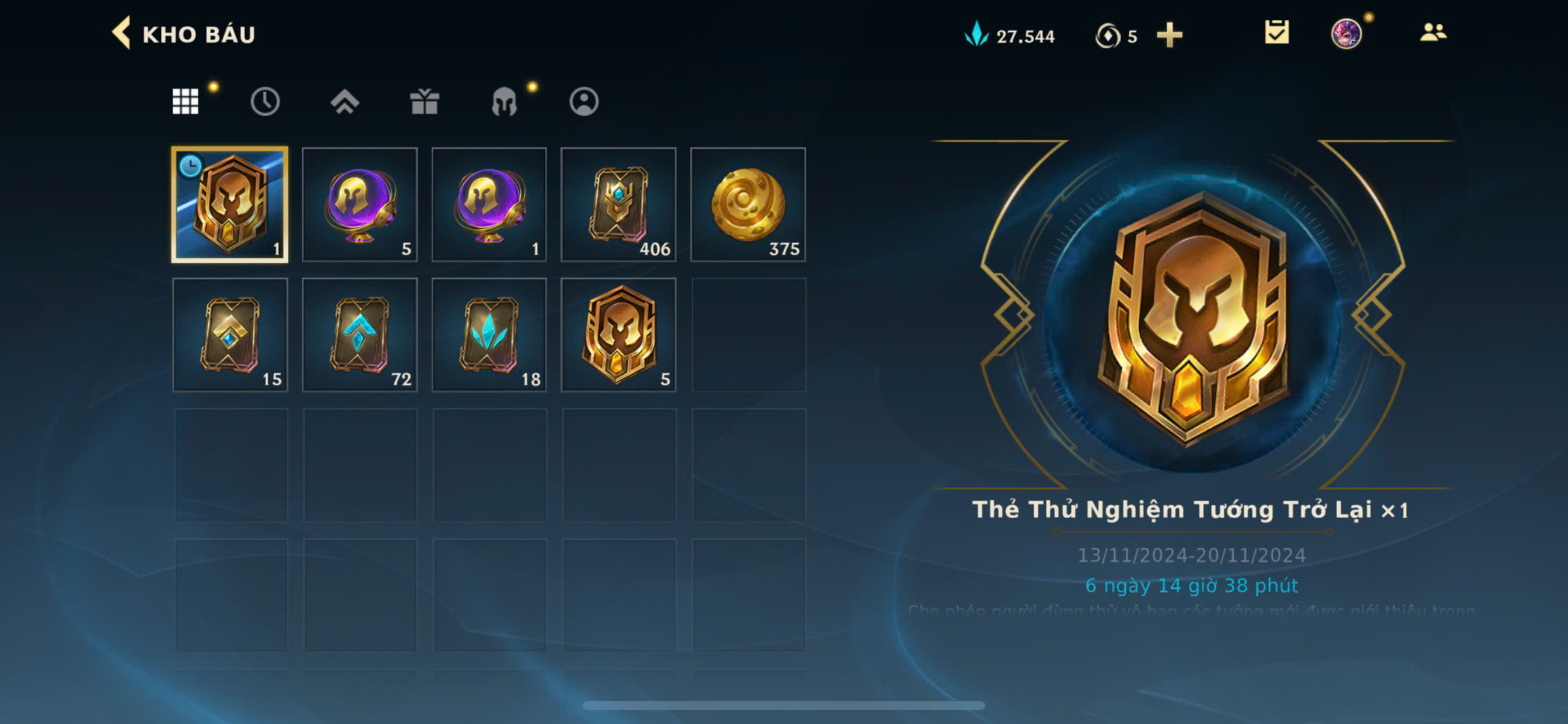Switch to the time-limited items clock tab
The image size is (1568, 724).
click(x=265, y=101)
